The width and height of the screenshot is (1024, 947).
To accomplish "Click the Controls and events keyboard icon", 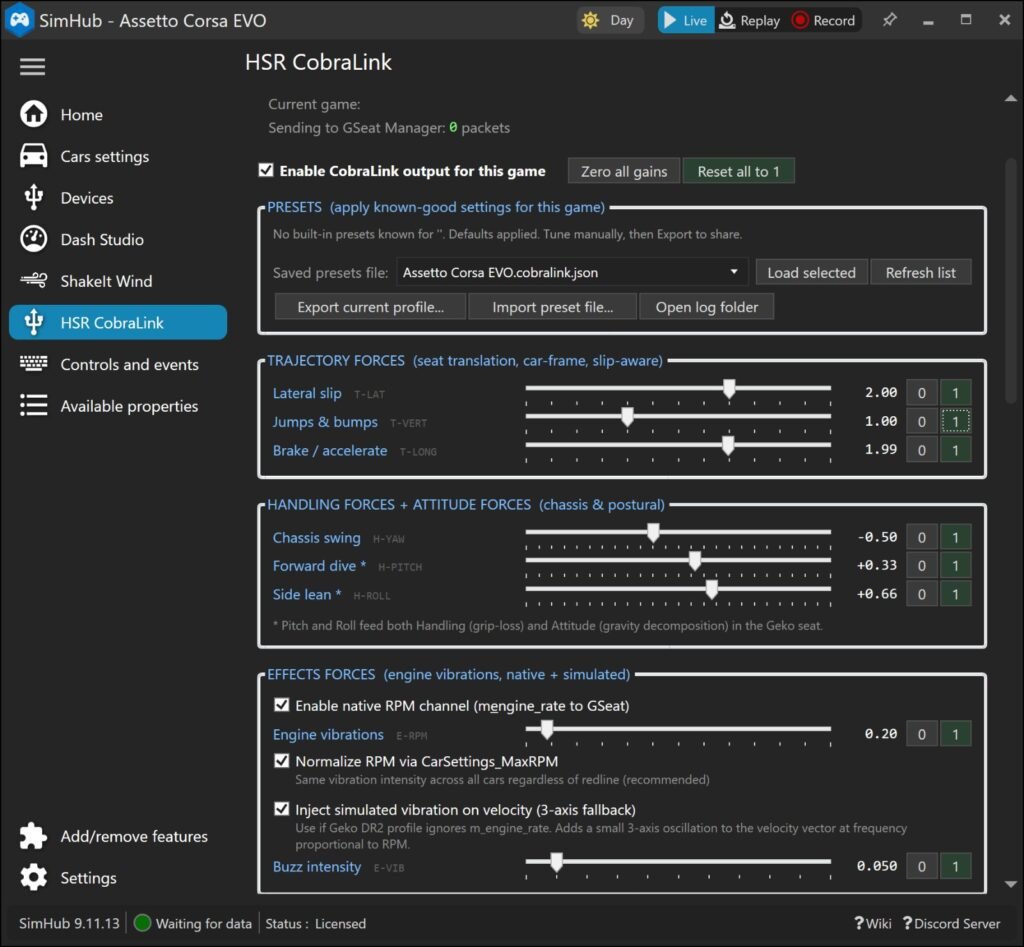I will coord(33,364).
